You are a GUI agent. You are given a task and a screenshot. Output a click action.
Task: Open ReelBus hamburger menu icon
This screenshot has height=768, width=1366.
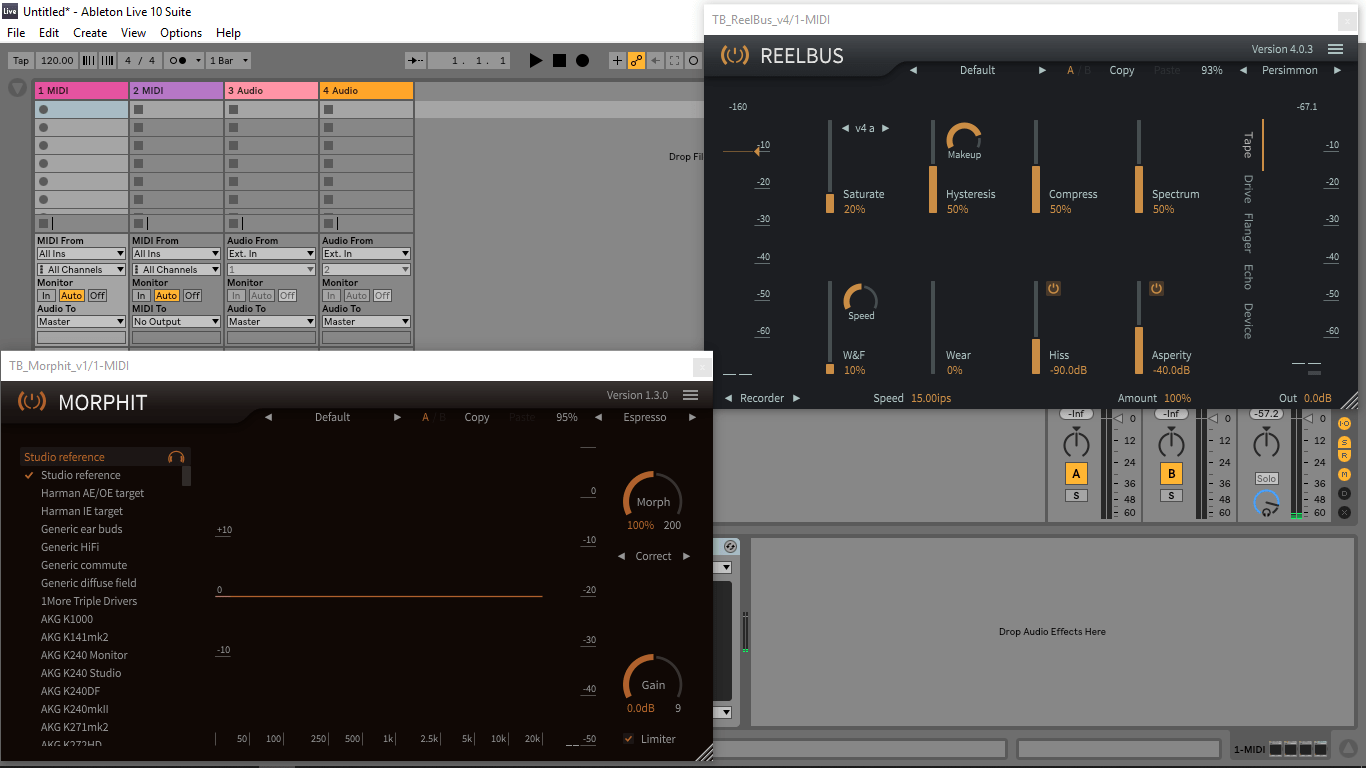click(1335, 49)
